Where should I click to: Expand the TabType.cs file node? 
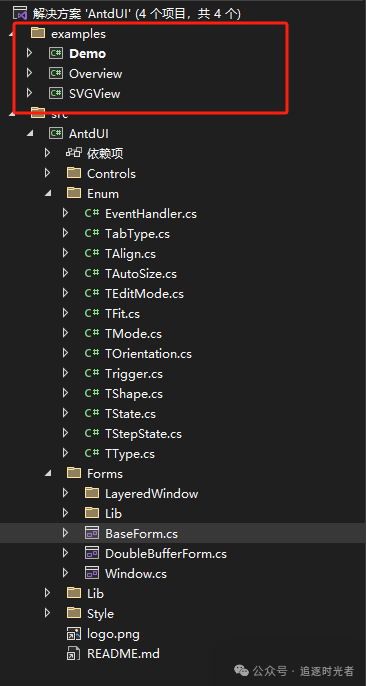(x=66, y=234)
